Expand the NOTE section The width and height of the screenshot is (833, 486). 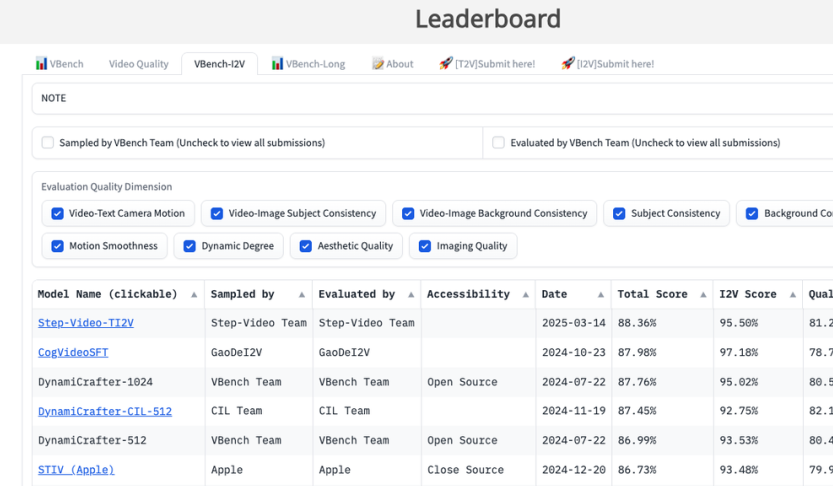click(x=432, y=98)
